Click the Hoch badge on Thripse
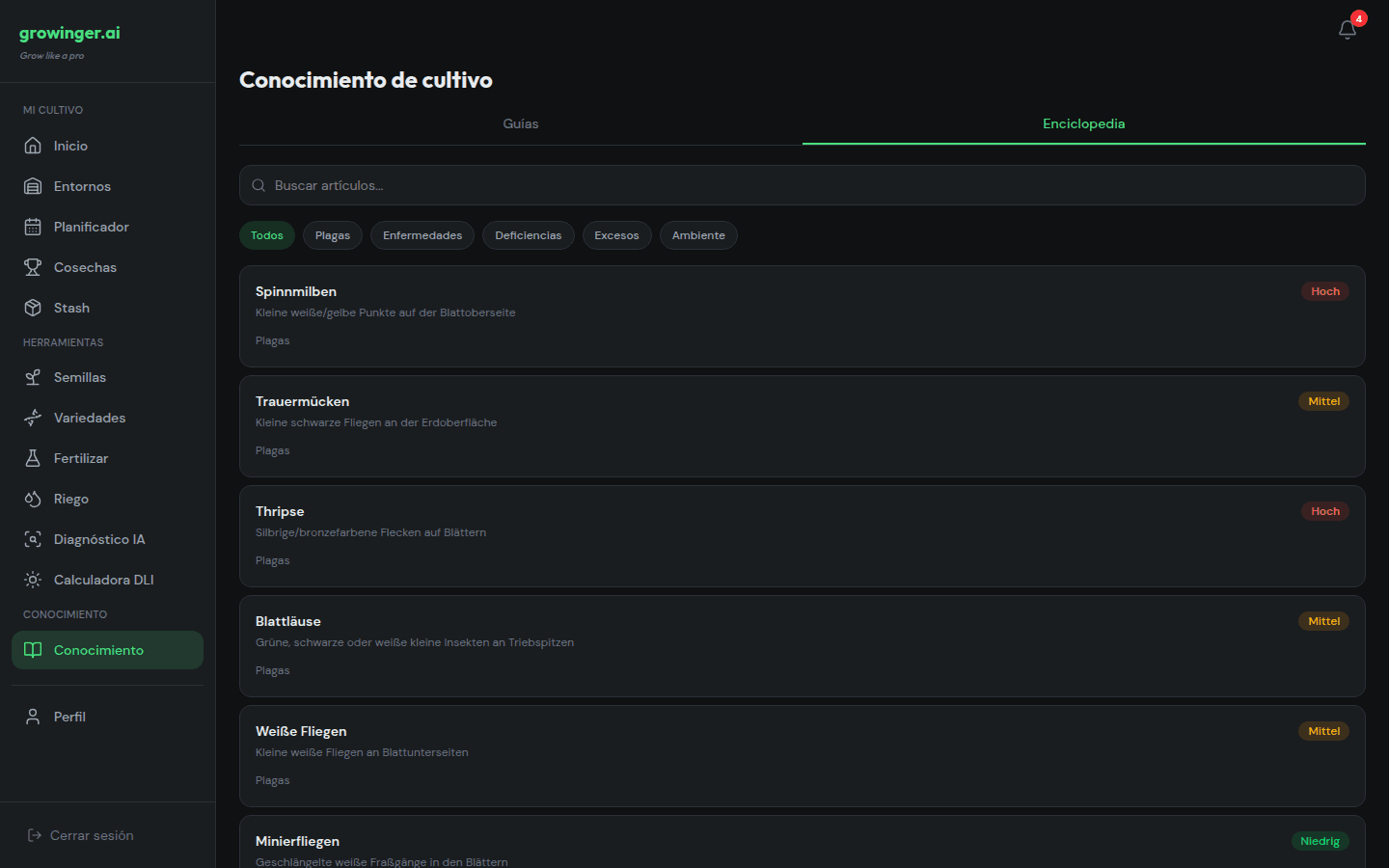 [1325, 511]
